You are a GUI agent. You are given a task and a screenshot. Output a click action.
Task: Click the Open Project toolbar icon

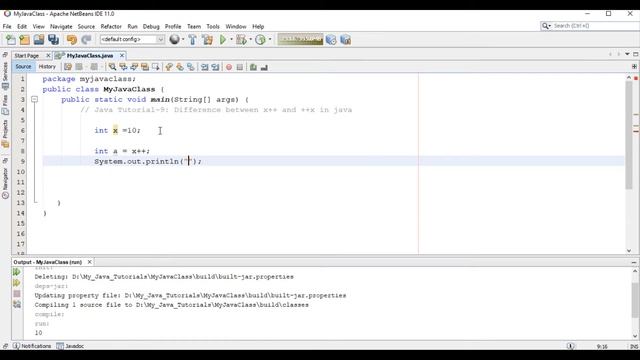(x=39, y=40)
